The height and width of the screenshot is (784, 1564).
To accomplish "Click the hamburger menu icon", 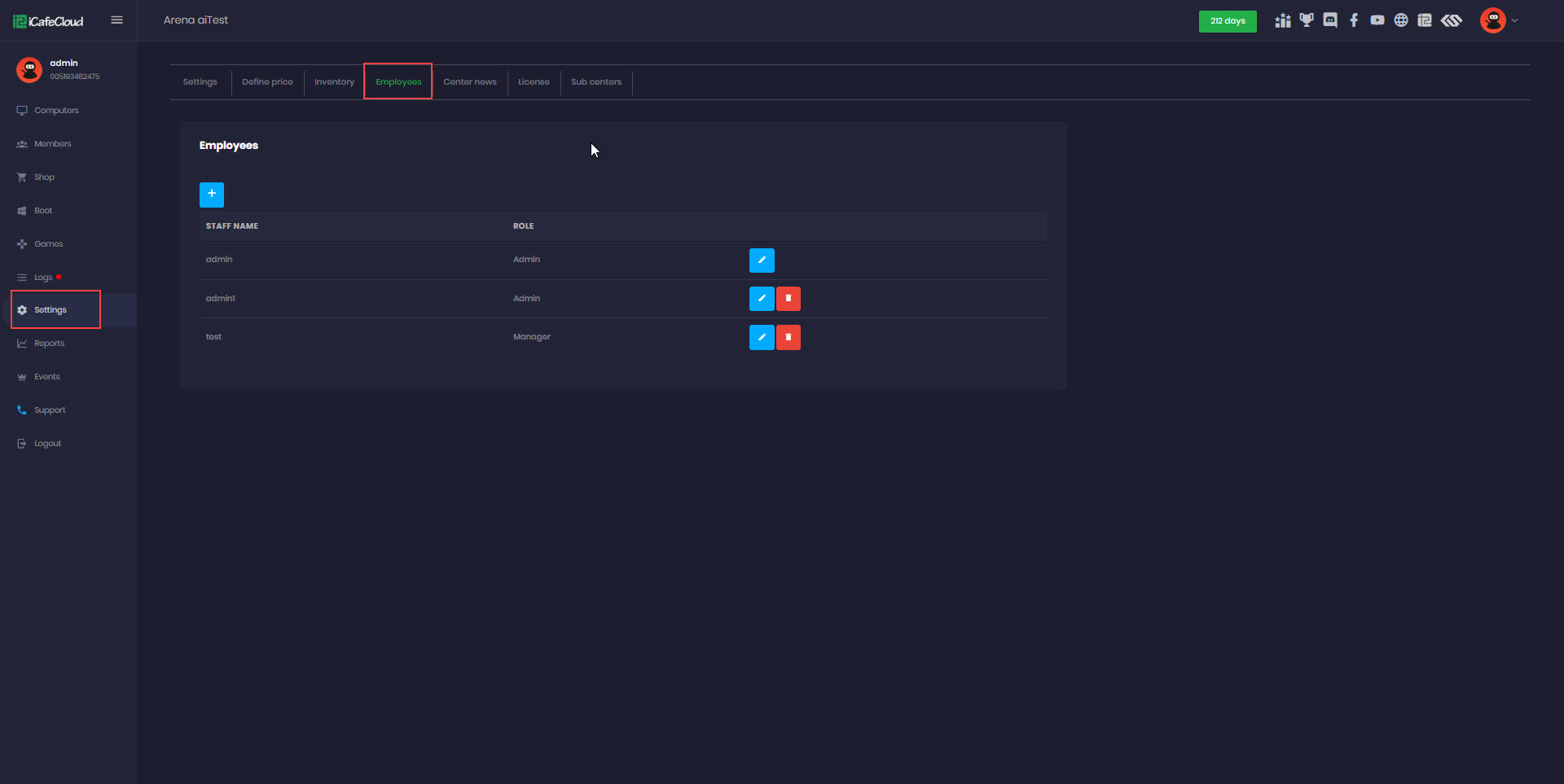I will tap(116, 20).
